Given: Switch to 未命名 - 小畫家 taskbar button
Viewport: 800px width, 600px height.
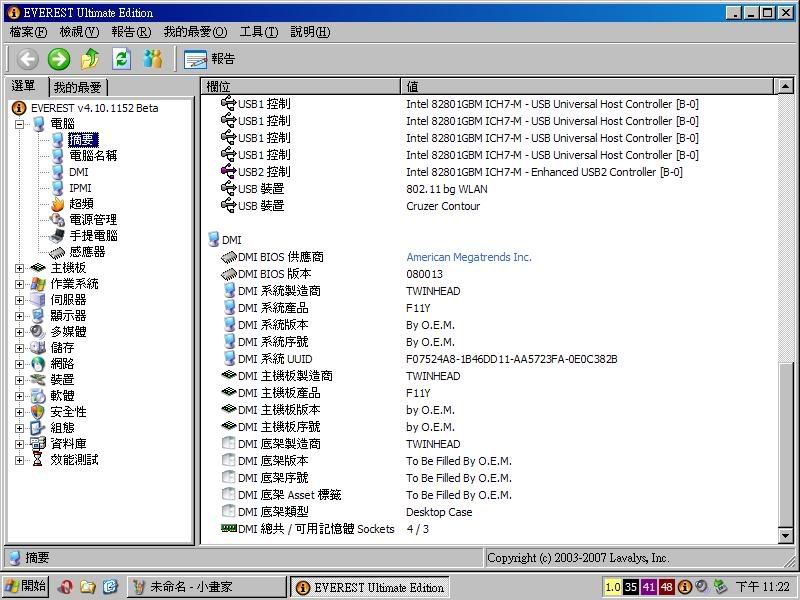Looking at the screenshot, I should [207, 587].
